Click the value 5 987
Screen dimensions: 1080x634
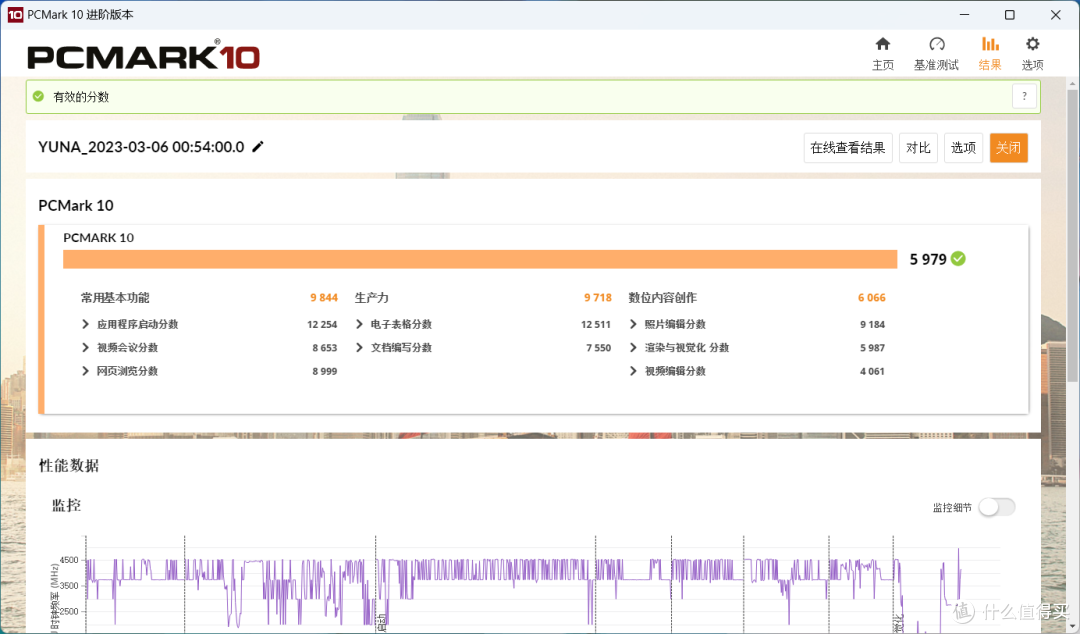click(x=872, y=348)
